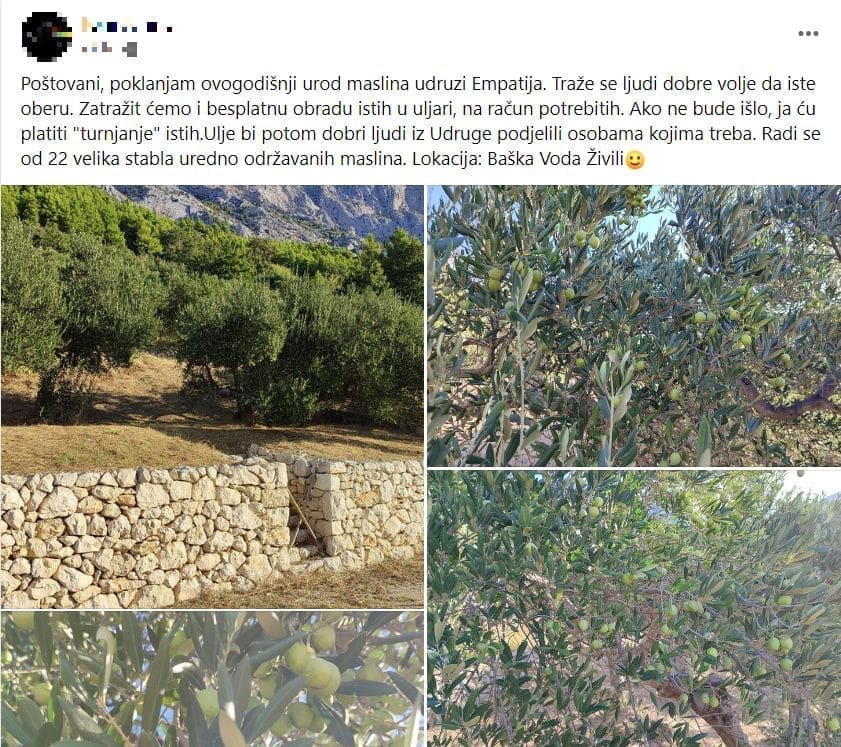Click the blurred post timestamp
Image resolution: width=841 pixels, height=747 pixels.
(97, 49)
